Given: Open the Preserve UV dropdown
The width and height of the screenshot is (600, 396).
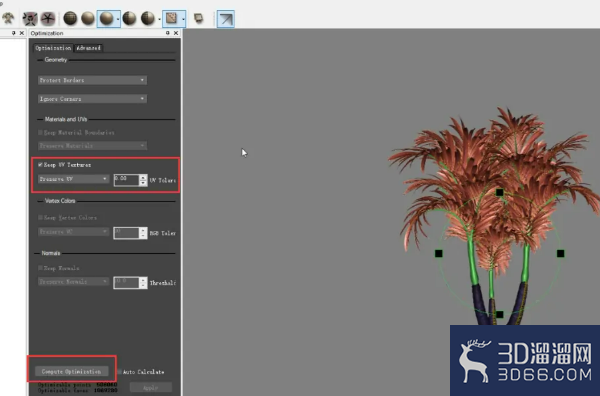Looking at the screenshot, I should (x=73, y=179).
